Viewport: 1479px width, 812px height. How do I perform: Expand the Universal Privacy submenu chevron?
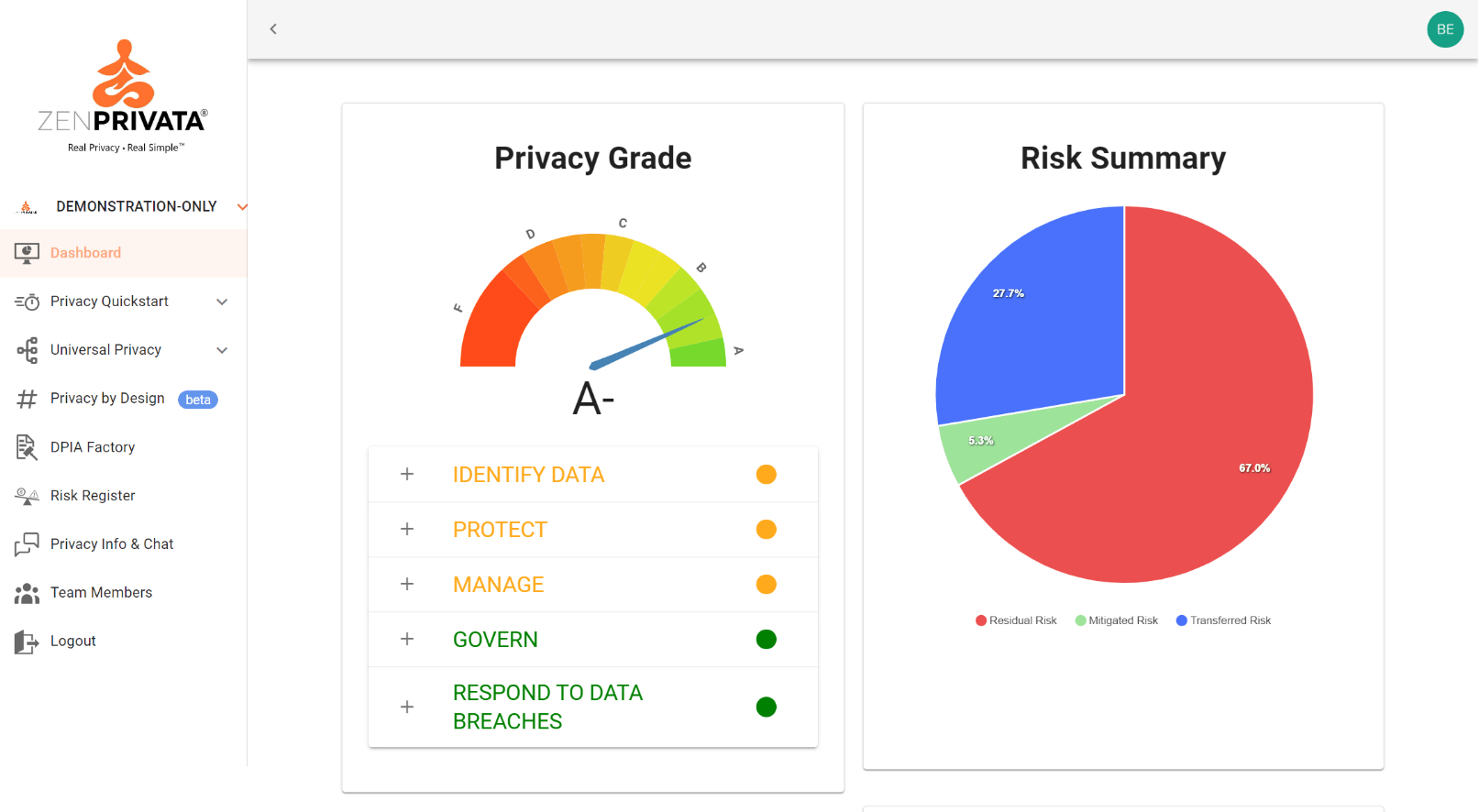(222, 350)
